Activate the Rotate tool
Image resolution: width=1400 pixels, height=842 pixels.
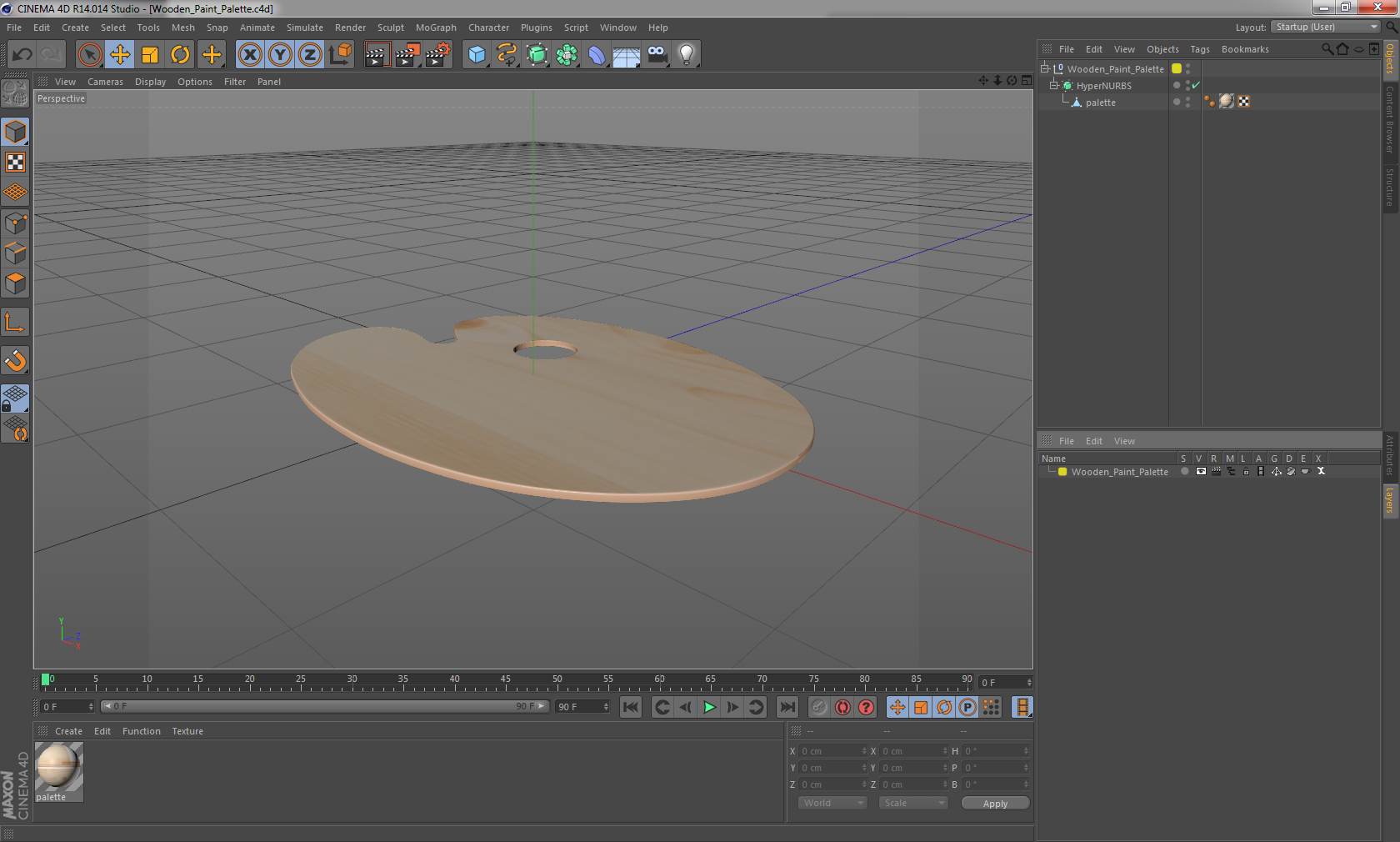180,55
